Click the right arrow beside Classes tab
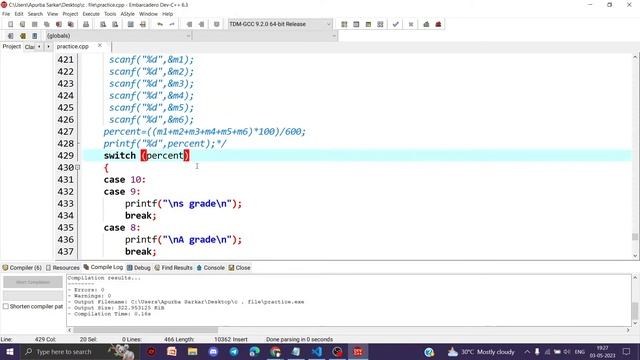Image resolution: width=640 pixels, height=360 pixels. (48, 47)
